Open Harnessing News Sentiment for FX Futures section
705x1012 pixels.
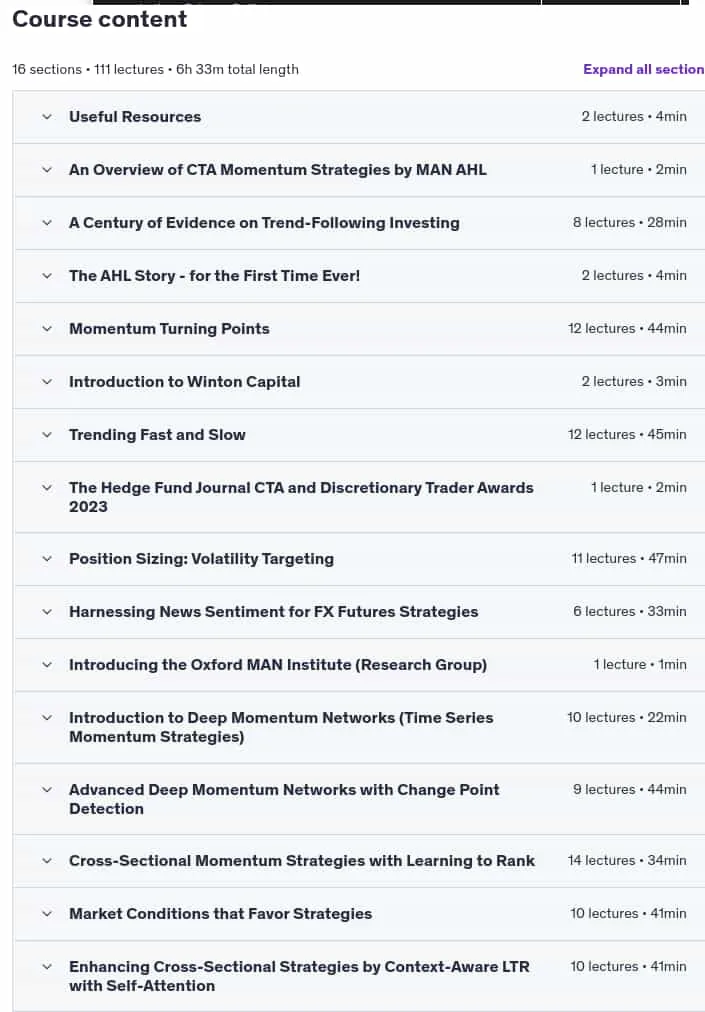[274, 612]
